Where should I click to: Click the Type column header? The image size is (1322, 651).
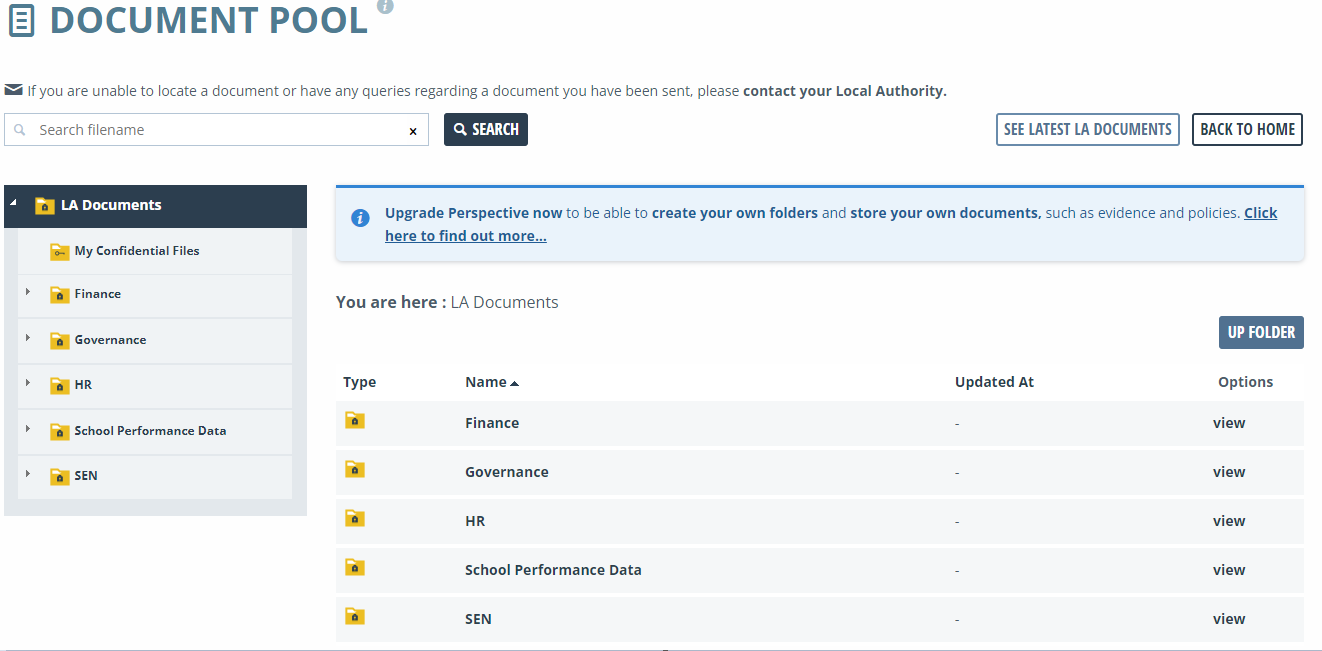(359, 382)
